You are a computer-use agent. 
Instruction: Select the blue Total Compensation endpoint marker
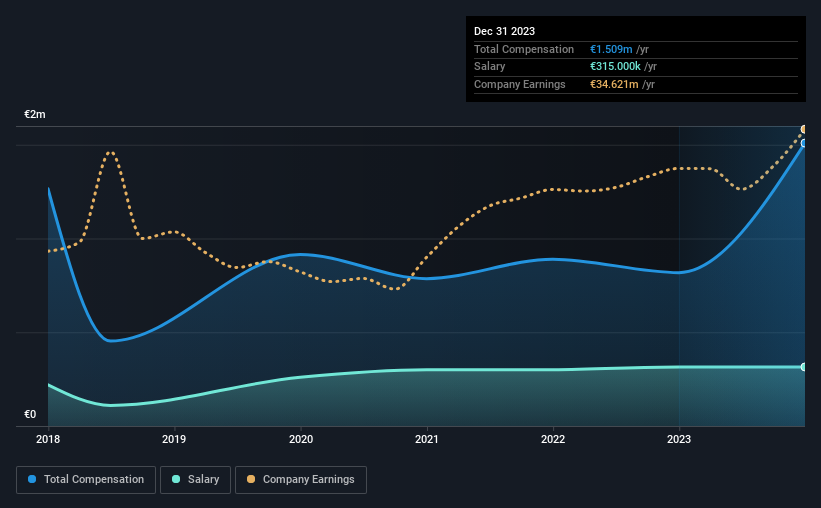coord(803,143)
